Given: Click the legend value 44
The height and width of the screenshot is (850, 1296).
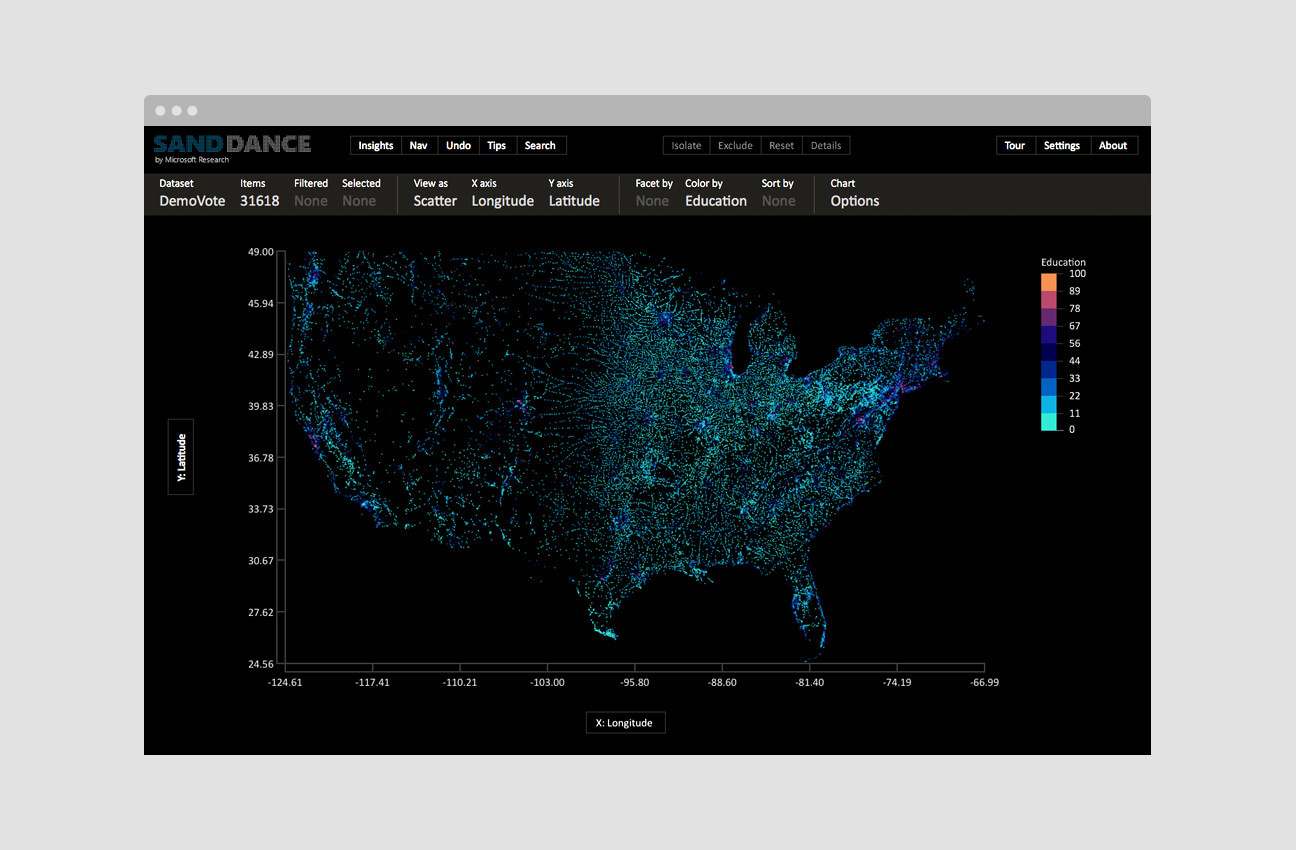Looking at the screenshot, I should [x=1074, y=361].
